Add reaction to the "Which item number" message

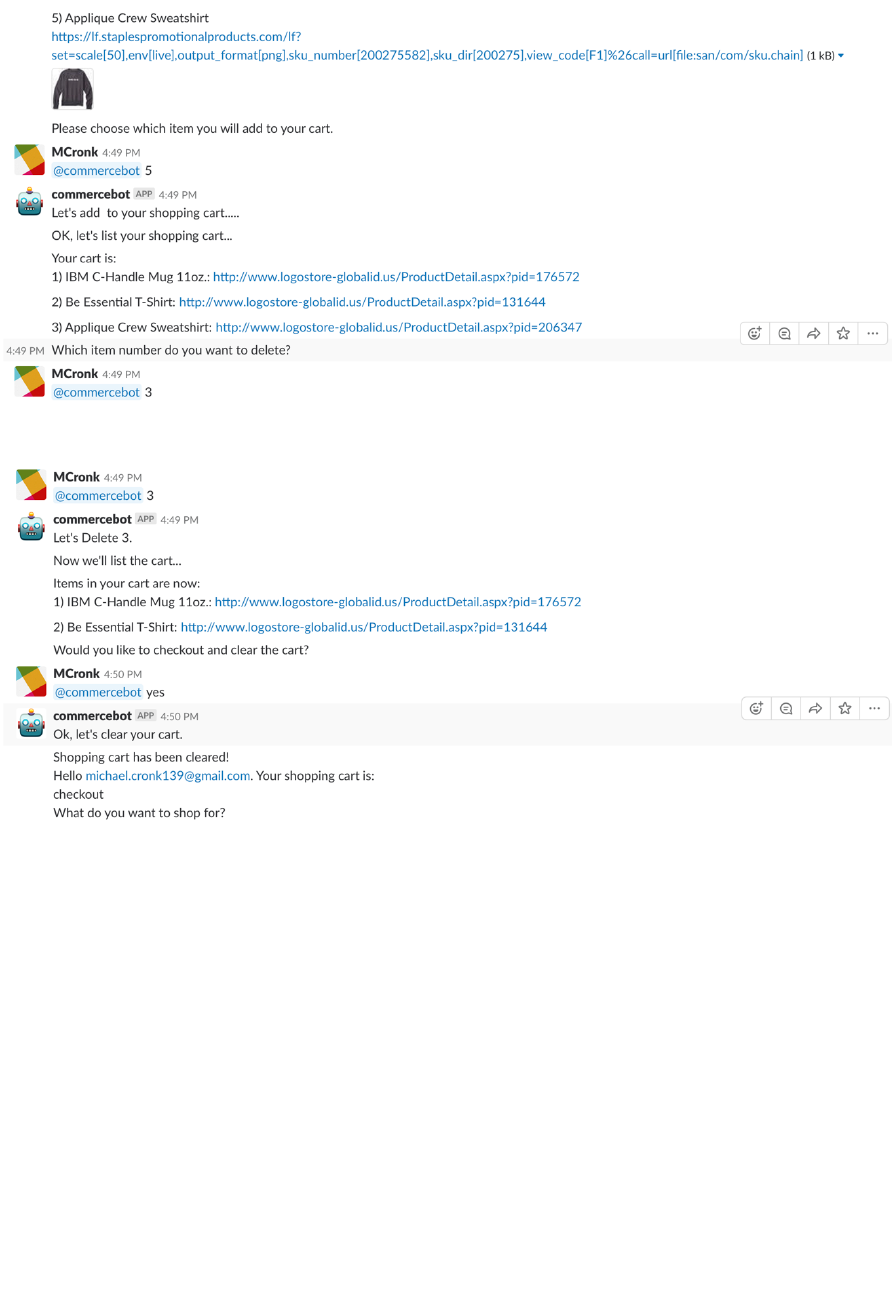[755, 334]
